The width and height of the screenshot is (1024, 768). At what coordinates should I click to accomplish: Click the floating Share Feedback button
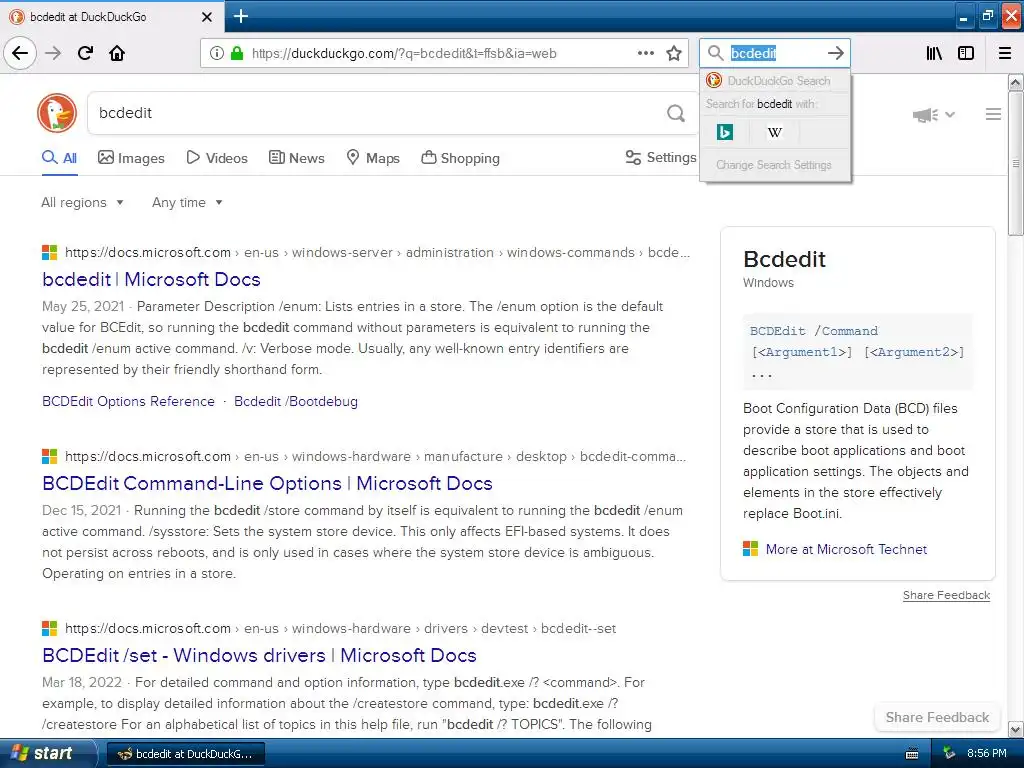[x=937, y=717]
